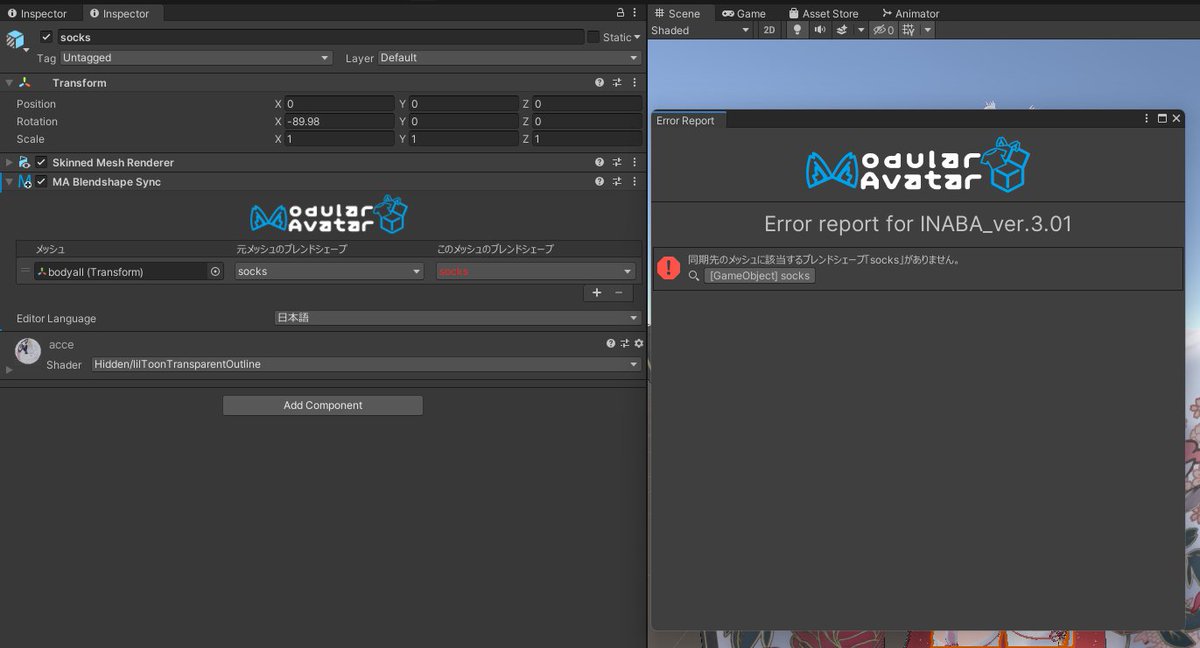Screen dimensions: 1200x648
Task: Toggle scene lighting lightbulb icon
Action: 797,30
